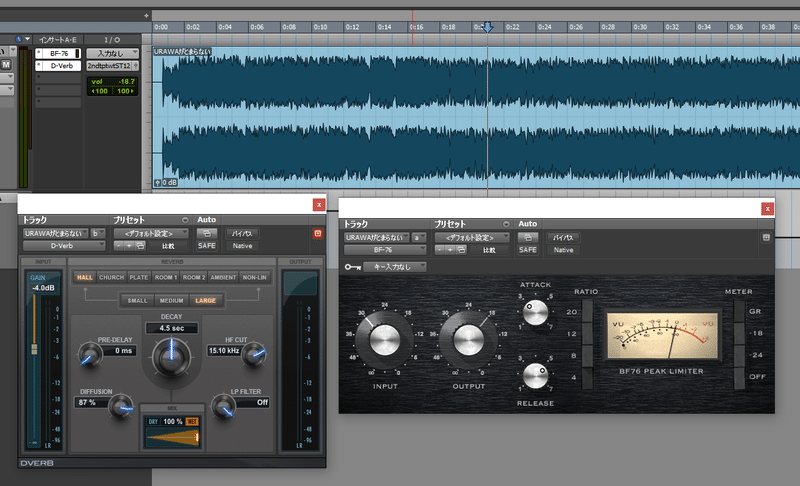
Task: Click the D-Verb Pre-Delay knob
Action: [90, 354]
